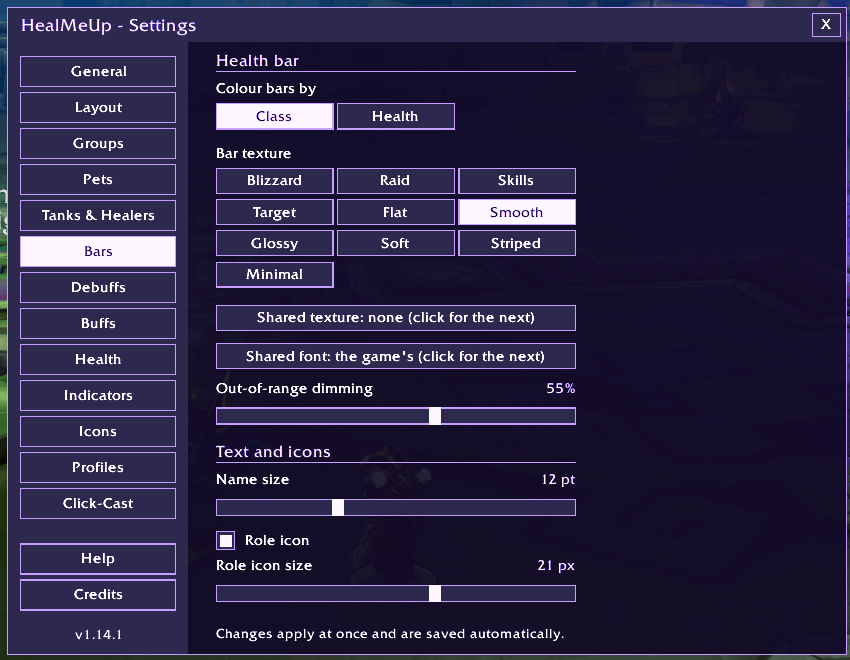Switch to the Layout tab
Image resolution: width=850 pixels, height=660 pixels.
pyautogui.click(x=98, y=107)
